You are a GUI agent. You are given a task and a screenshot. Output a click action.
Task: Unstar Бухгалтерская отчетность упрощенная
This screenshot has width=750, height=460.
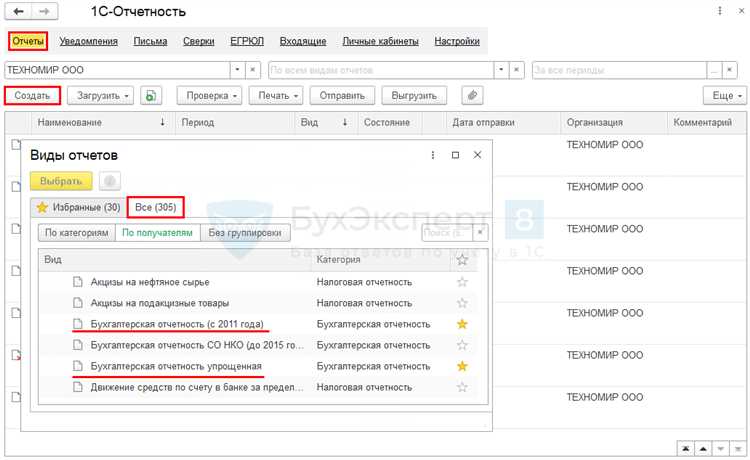pos(462,366)
